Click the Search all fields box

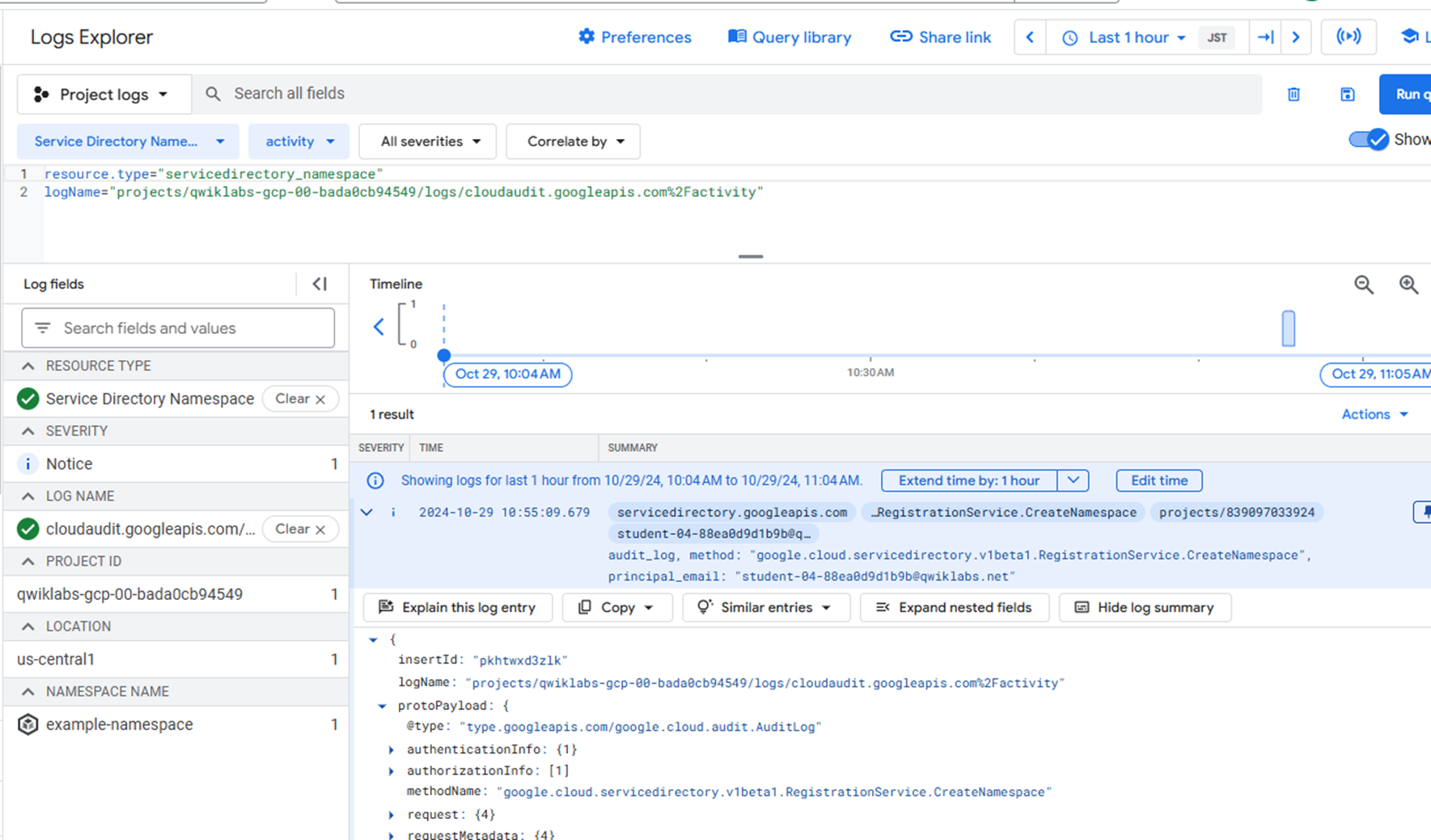point(728,94)
